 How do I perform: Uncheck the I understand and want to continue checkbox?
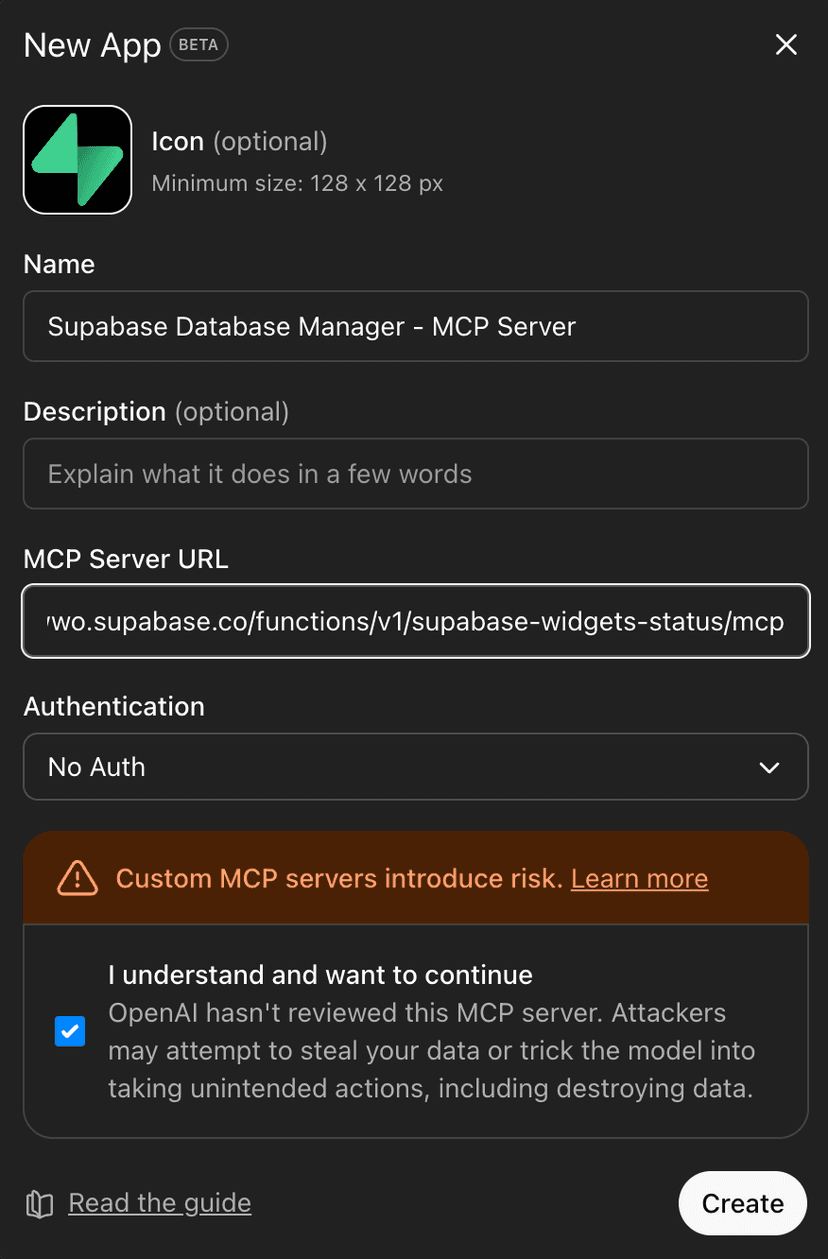(x=70, y=1031)
